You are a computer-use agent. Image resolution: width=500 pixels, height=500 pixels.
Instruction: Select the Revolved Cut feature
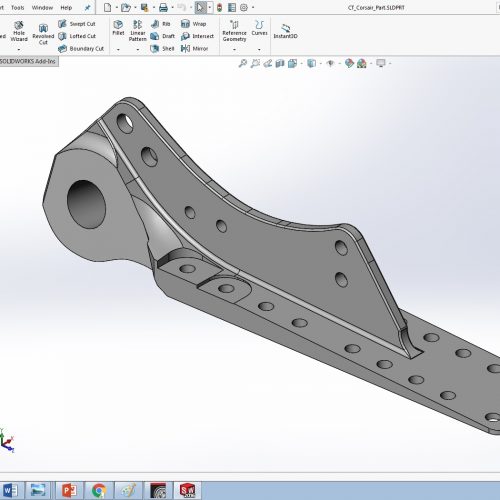[x=43, y=34]
